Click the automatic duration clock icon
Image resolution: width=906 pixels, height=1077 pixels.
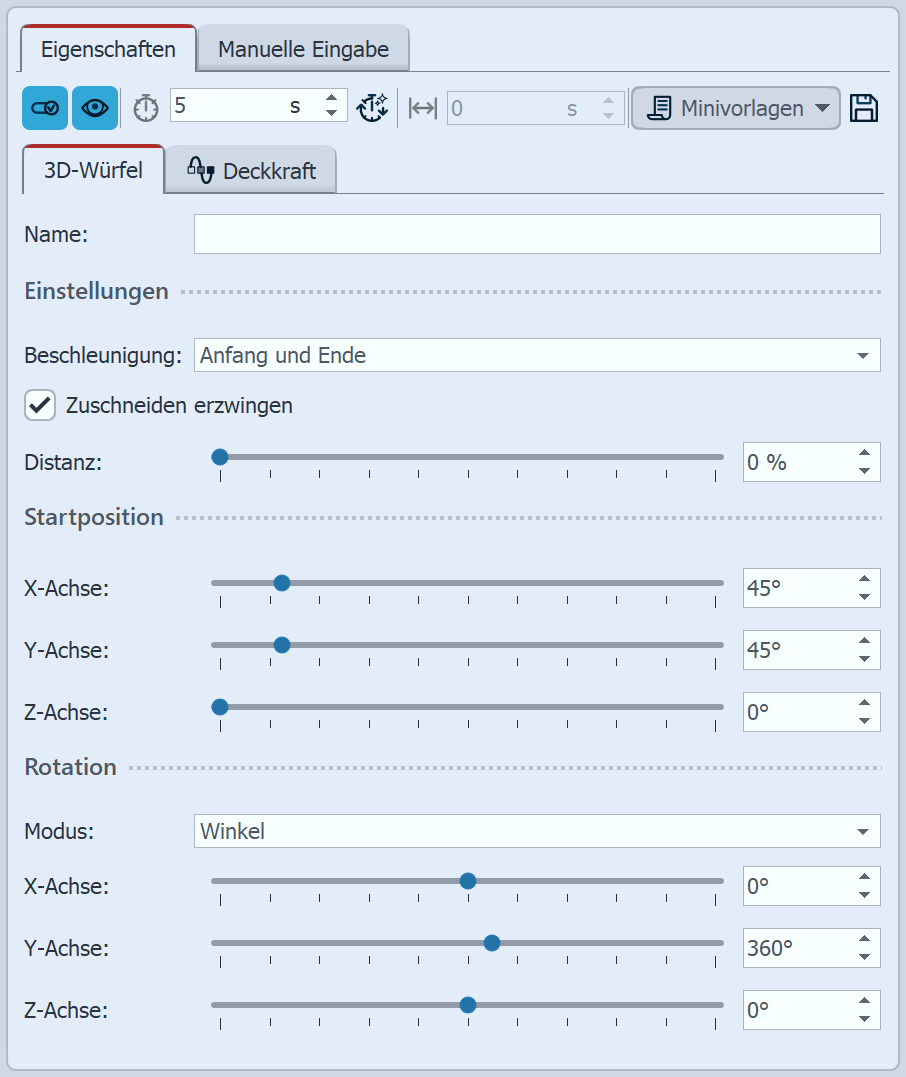pos(372,107)
